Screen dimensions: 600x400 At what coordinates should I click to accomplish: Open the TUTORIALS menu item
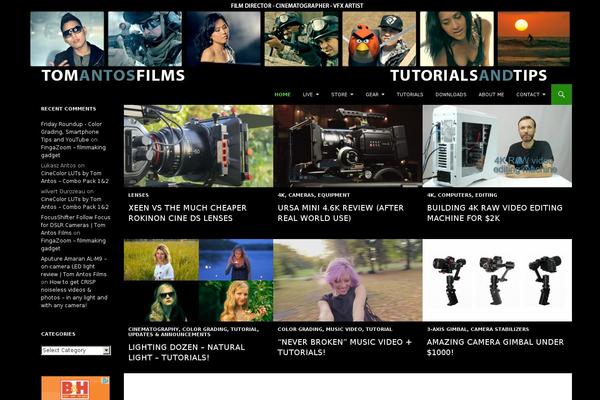click(x=410, y=95)
